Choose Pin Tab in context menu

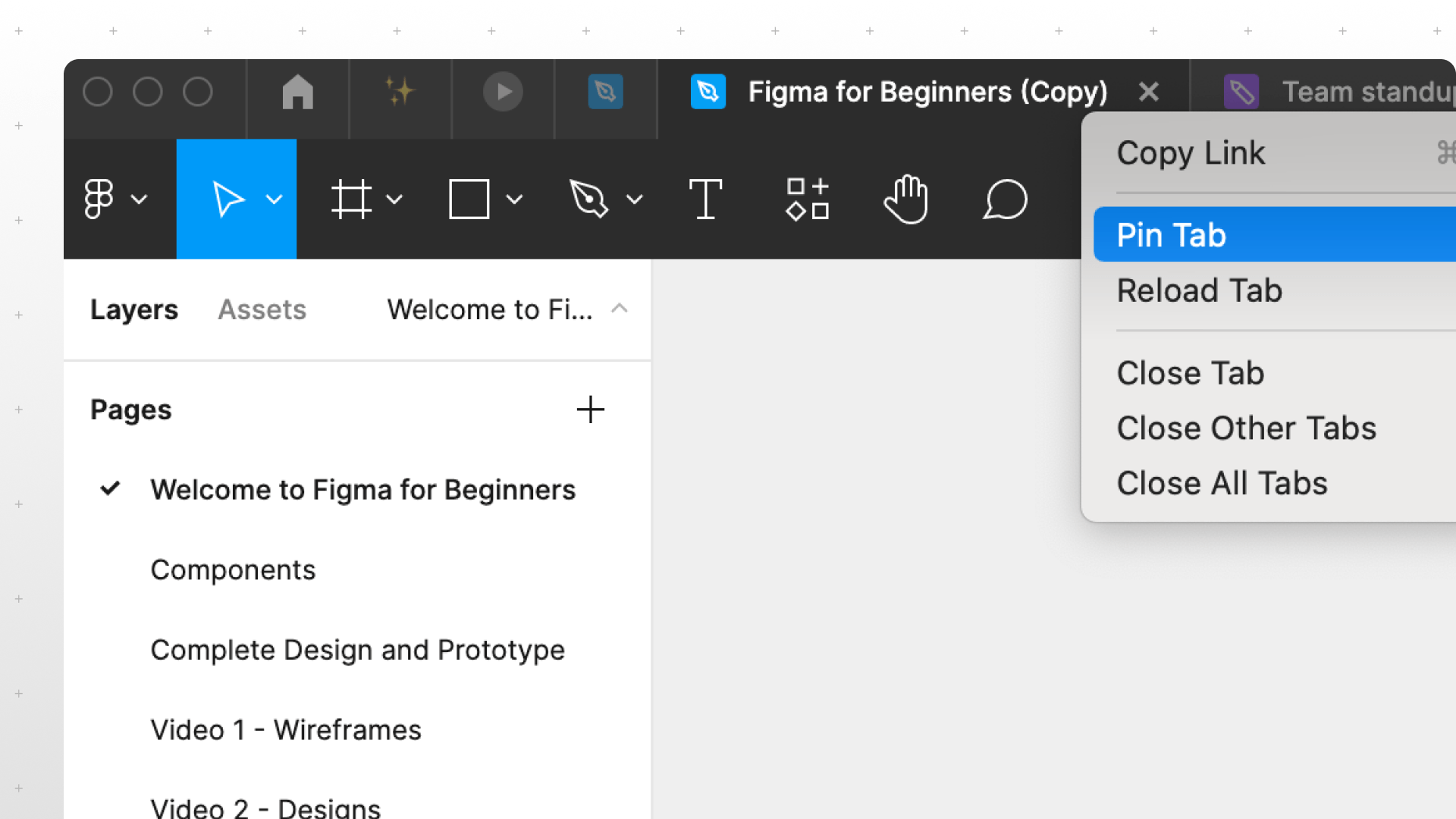1275,234
